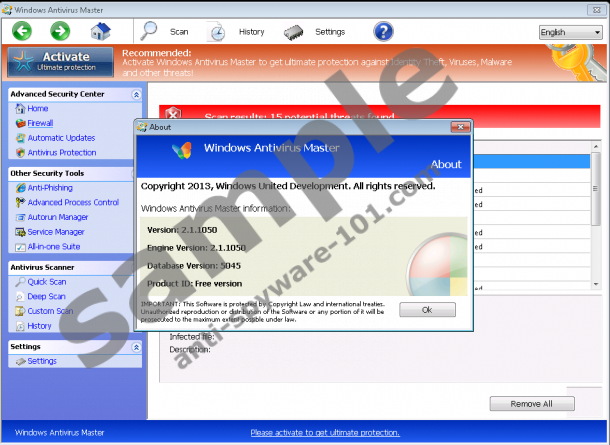Click the green forward arrow icon

[60, 31]
